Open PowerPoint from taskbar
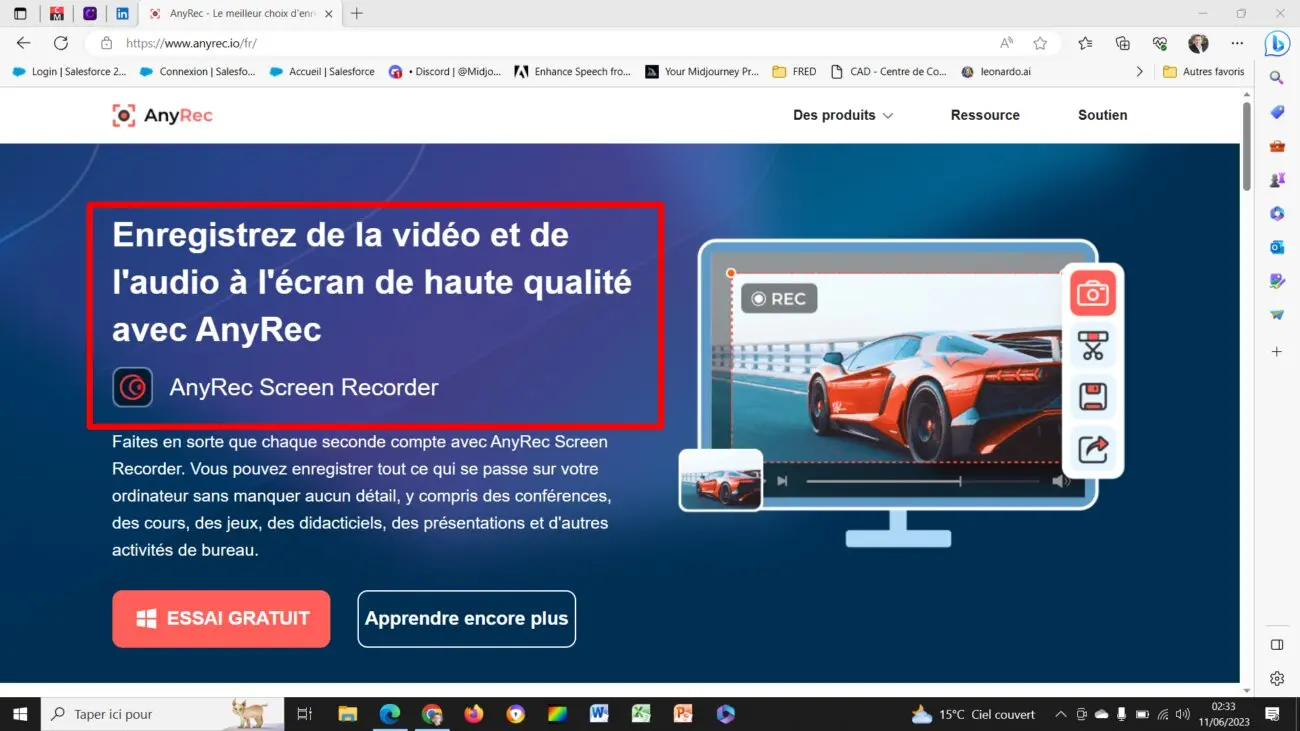Viewport: 1300px width, 731px height. [x=683, y=714]
